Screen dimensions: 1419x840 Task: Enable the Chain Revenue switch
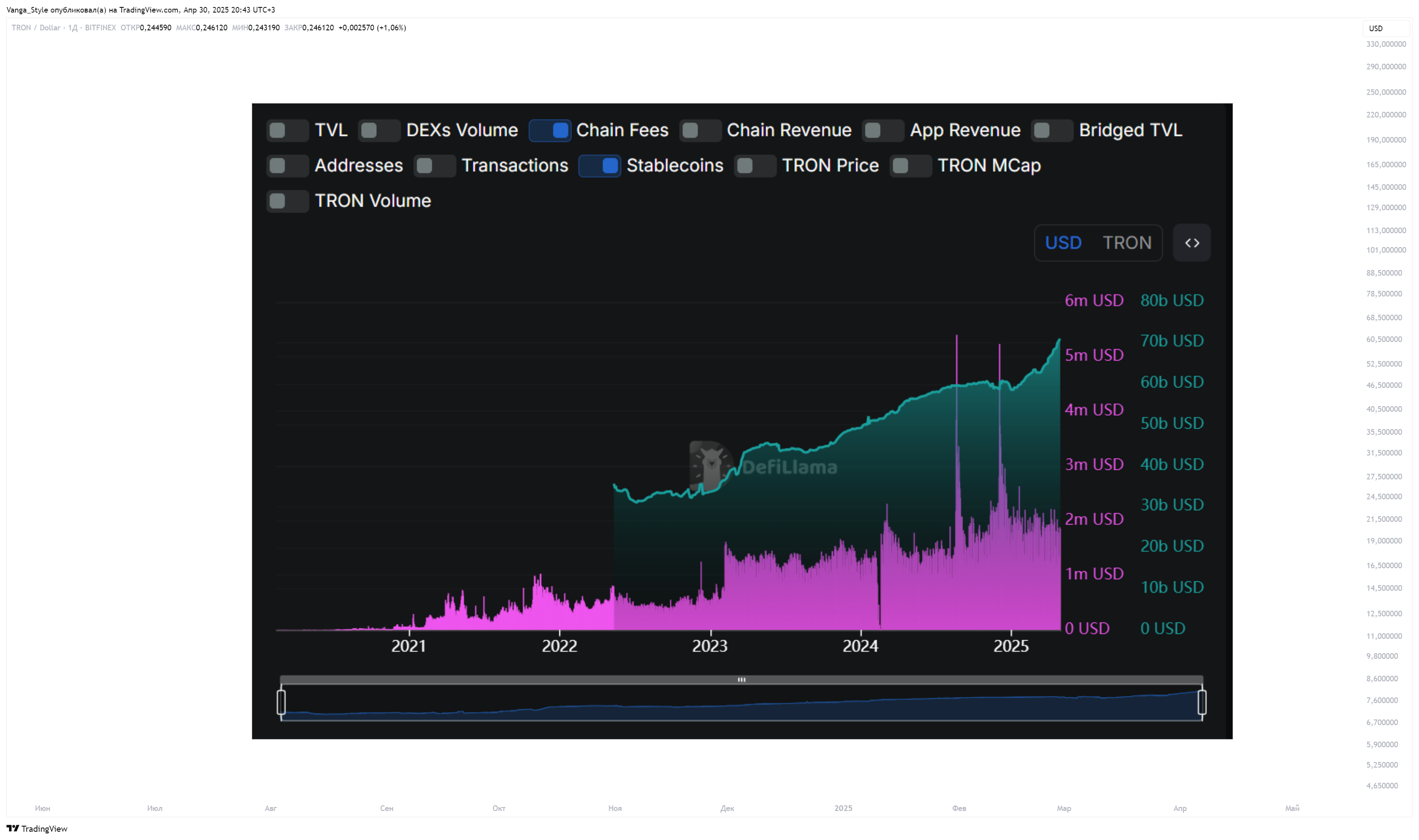[700, 131]
